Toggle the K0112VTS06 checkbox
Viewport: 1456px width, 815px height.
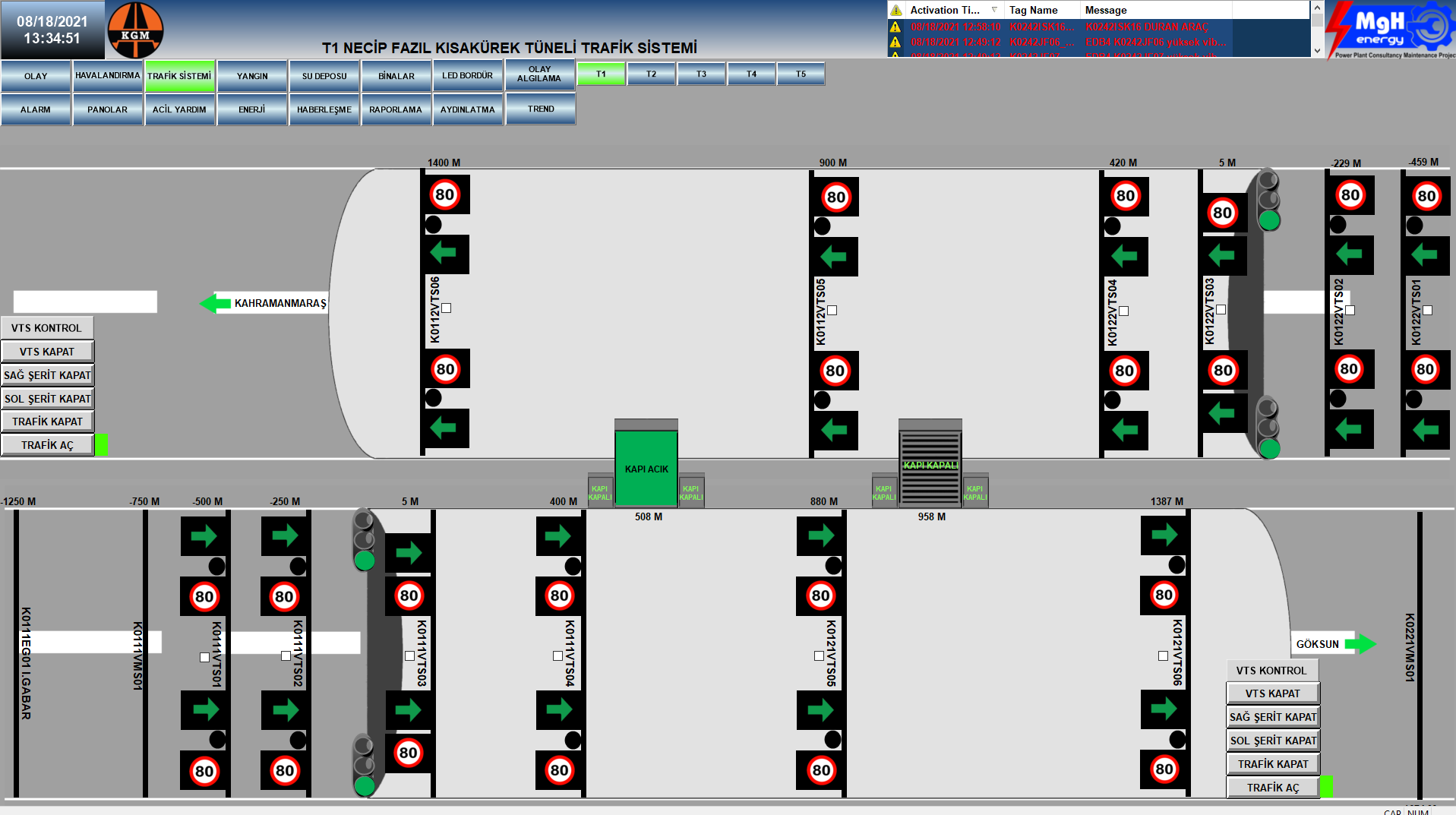(447, 308)
